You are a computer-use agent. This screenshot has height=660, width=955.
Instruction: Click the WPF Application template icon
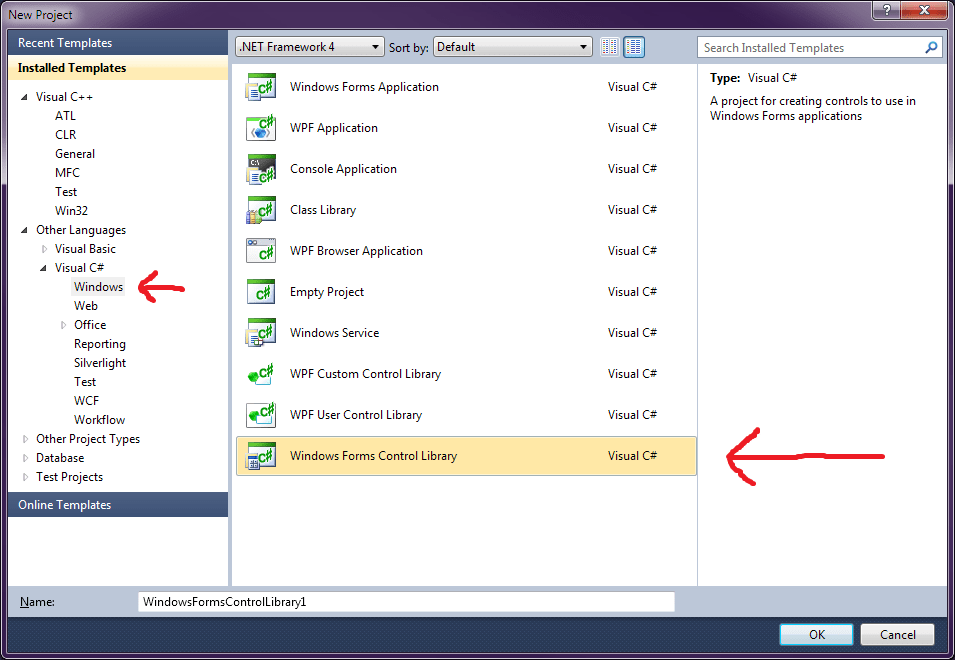pos(261,128)
